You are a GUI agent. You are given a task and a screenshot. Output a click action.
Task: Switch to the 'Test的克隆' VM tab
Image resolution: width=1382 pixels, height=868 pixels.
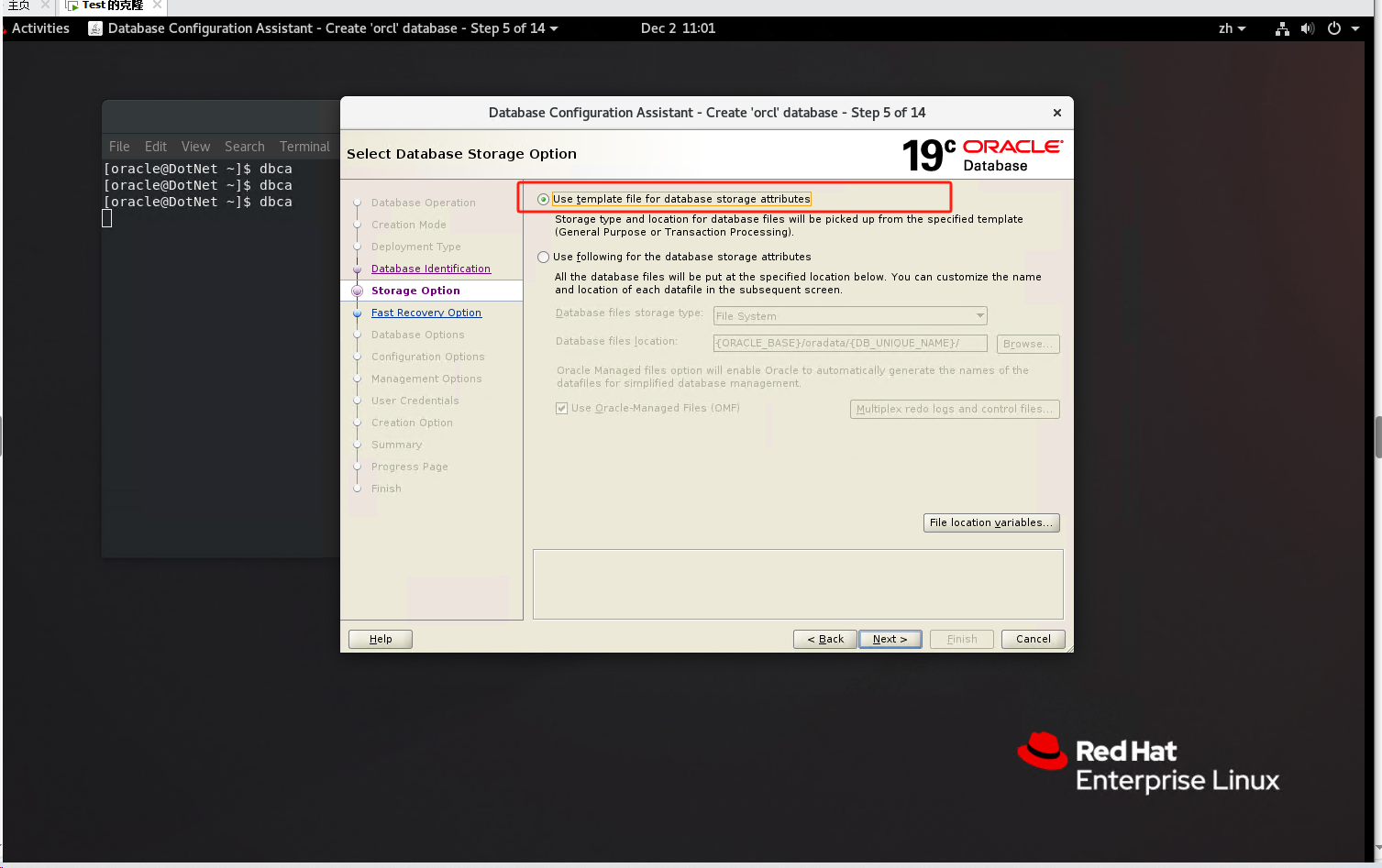[112, 5]
